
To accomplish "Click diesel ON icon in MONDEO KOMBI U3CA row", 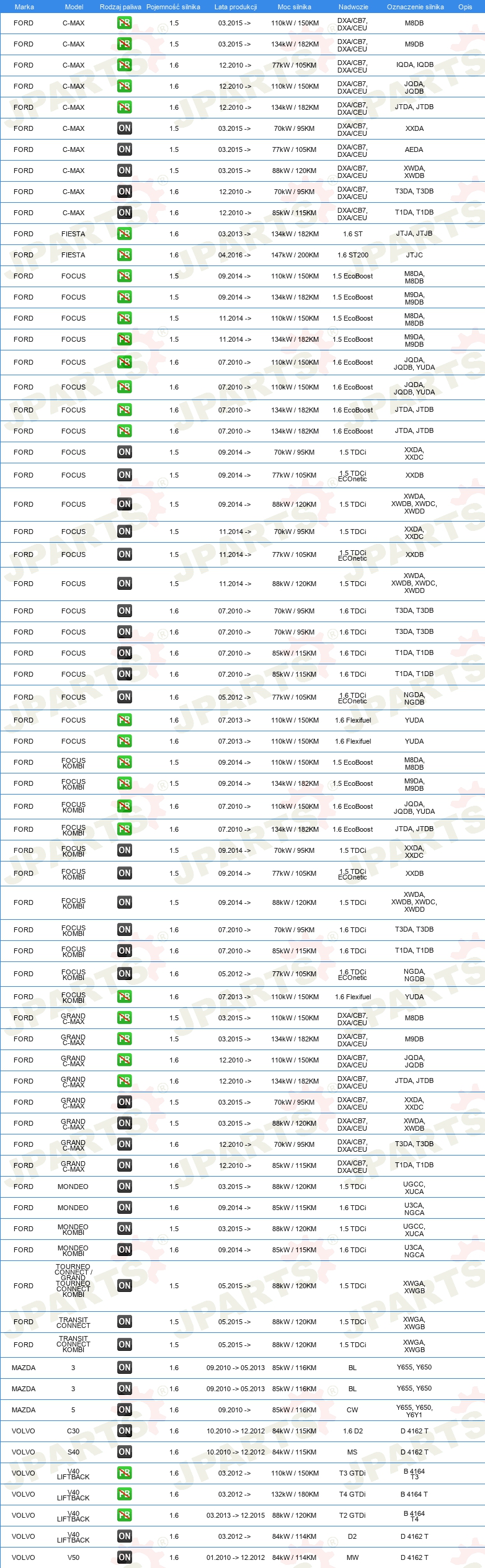I will [125, 1250].
